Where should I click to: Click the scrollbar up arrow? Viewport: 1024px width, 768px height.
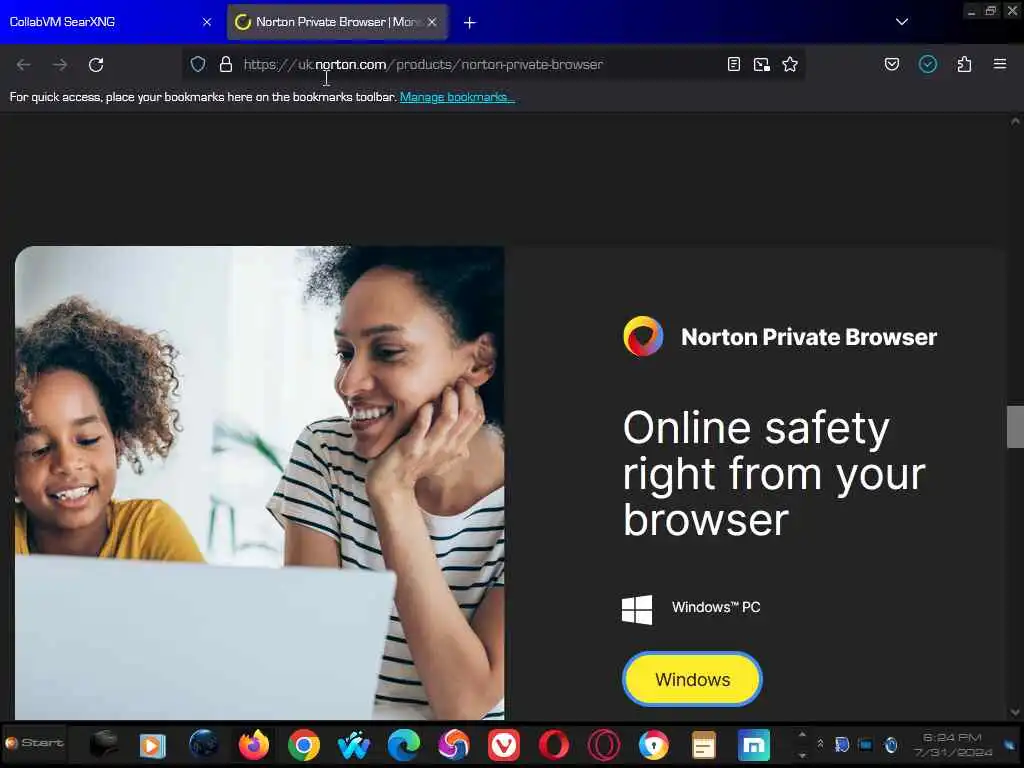[1015, 121]
